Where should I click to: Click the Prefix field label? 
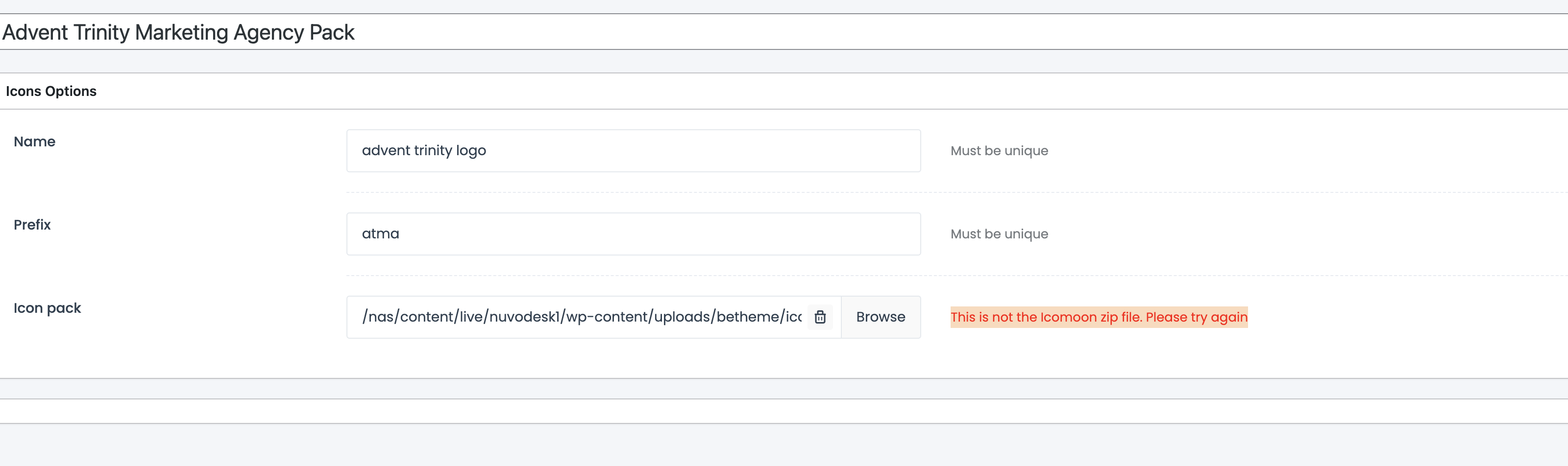pyautogui.click(x=32, y=225)
